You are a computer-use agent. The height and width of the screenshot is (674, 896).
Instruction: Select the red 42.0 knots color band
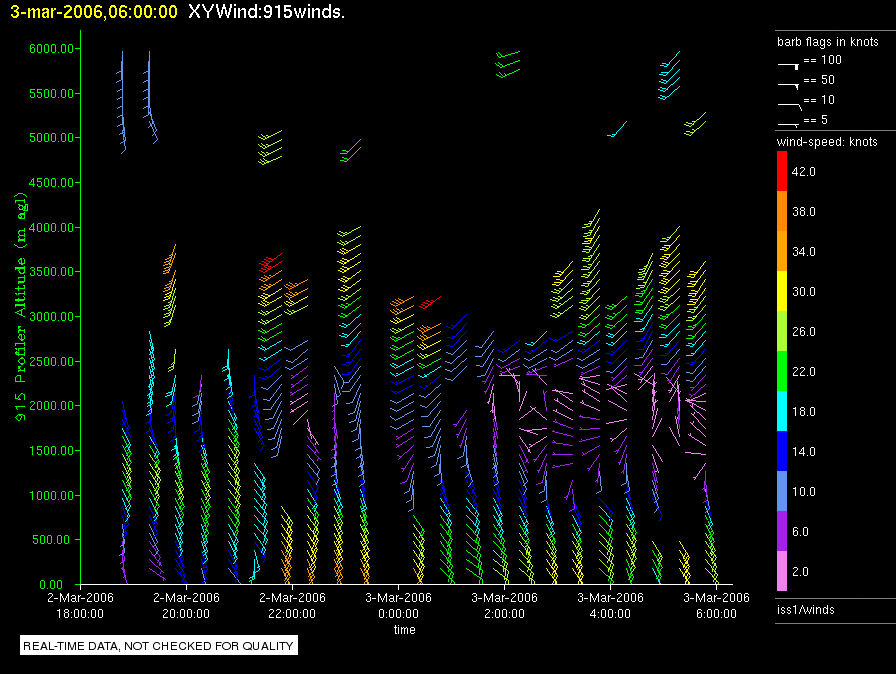point(782,172)
